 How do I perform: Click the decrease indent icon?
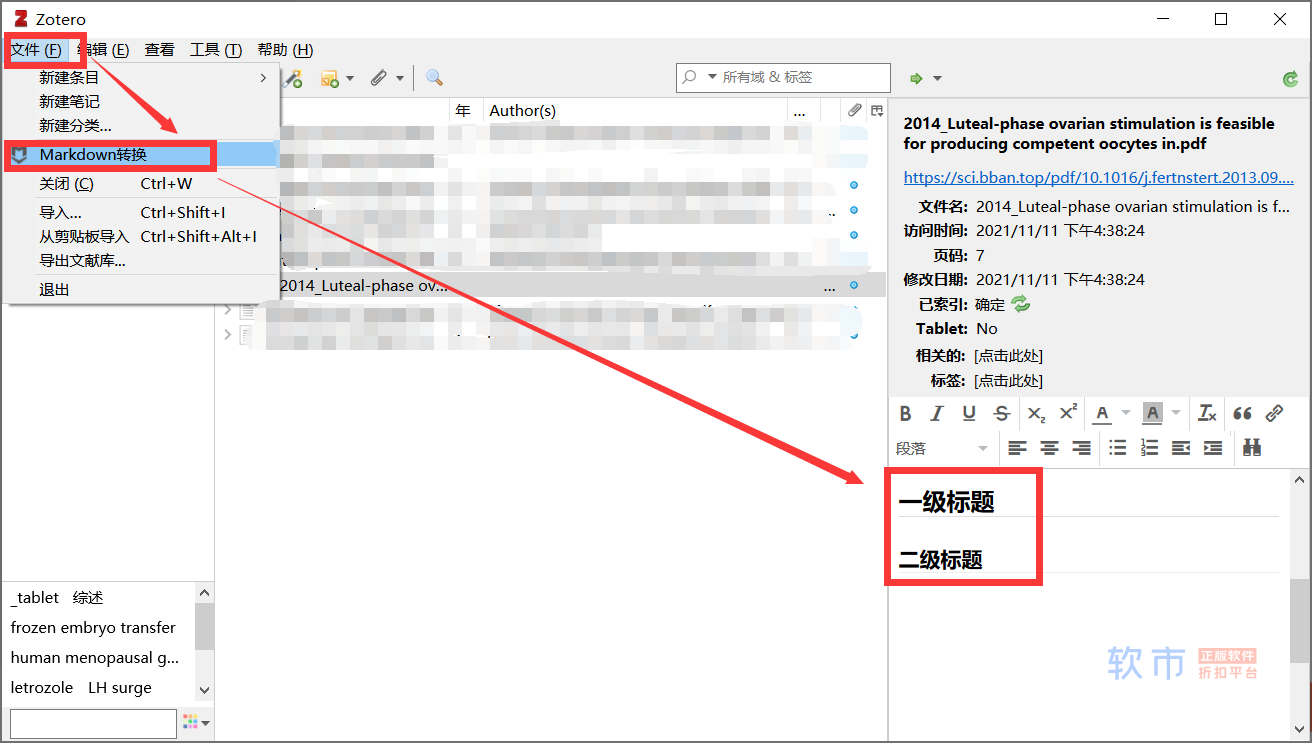click(1181, 448)
